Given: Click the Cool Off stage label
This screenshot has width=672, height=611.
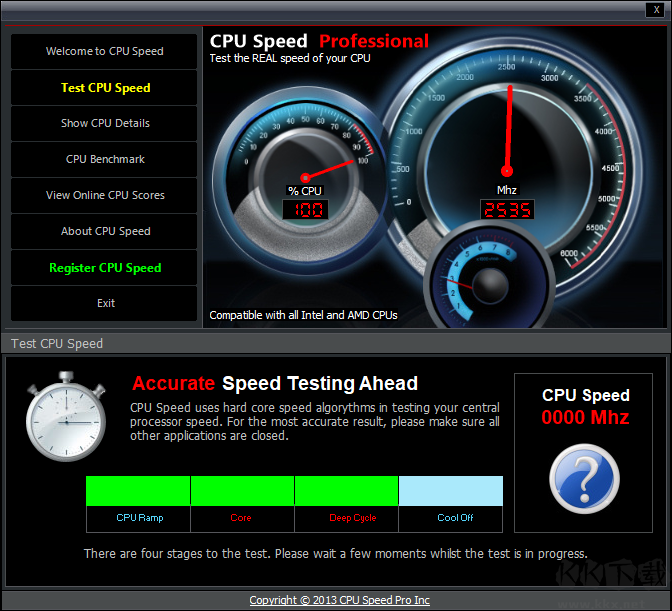Looking at the screenshot, I should coord(455,518).
